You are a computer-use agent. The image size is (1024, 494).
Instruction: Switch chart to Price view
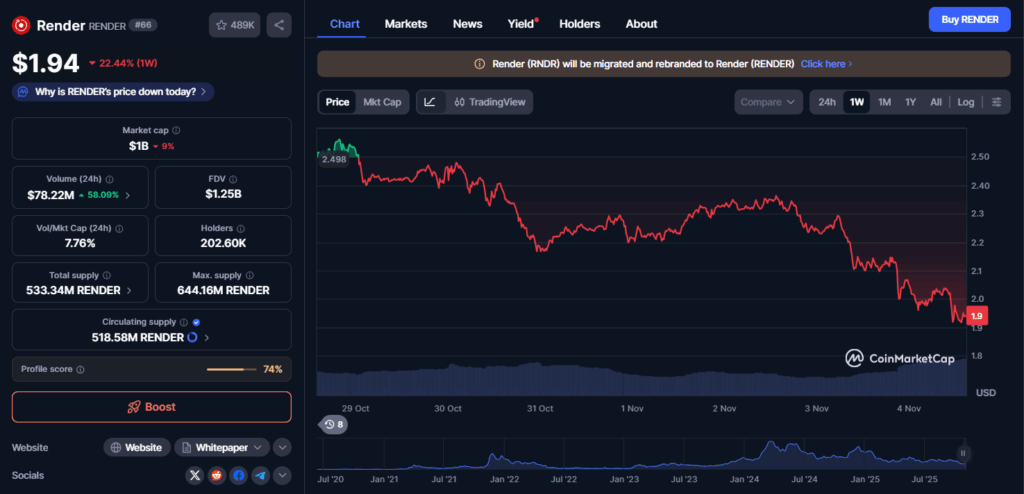(338, 102)
